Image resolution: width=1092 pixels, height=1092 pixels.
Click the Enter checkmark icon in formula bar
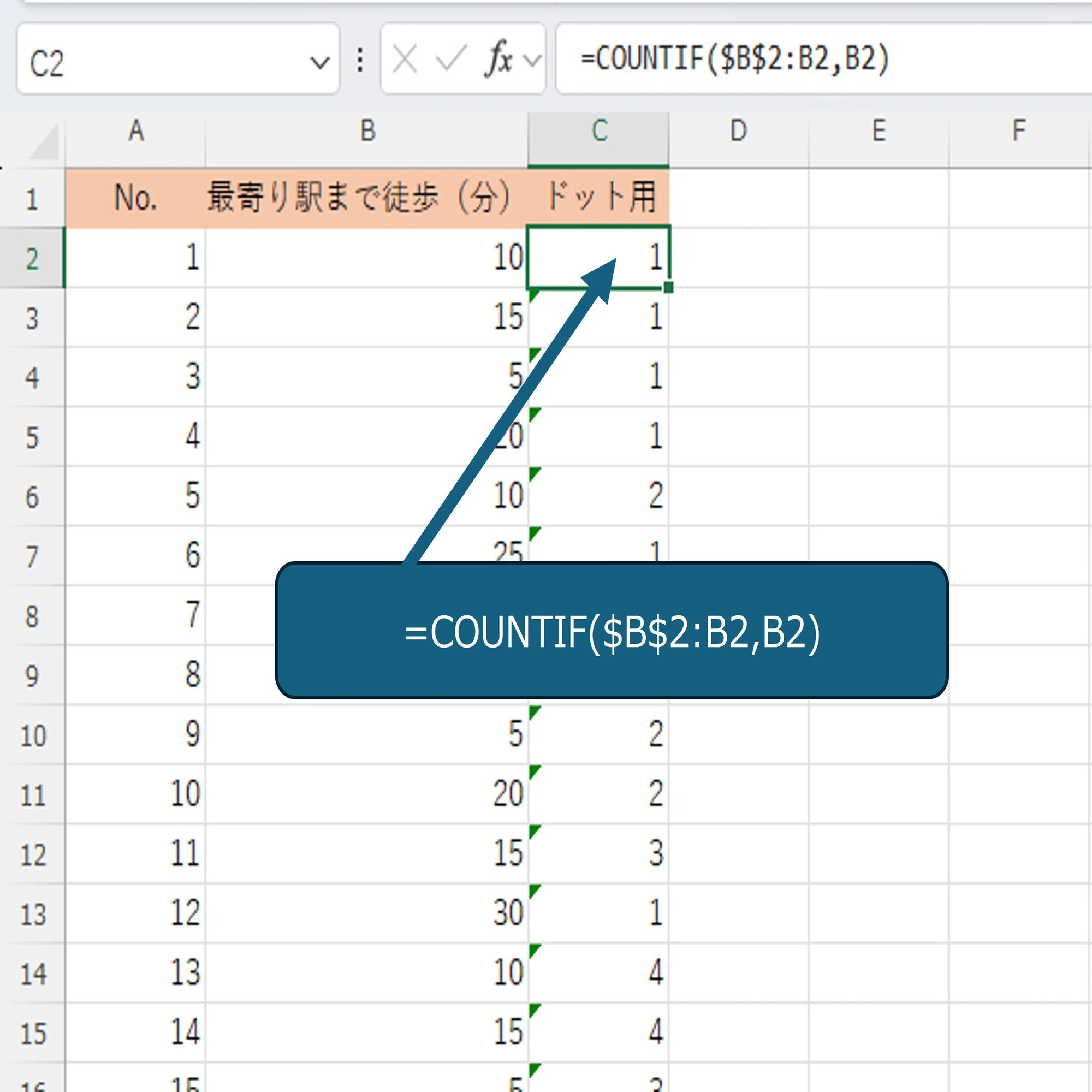coord(452,59)
